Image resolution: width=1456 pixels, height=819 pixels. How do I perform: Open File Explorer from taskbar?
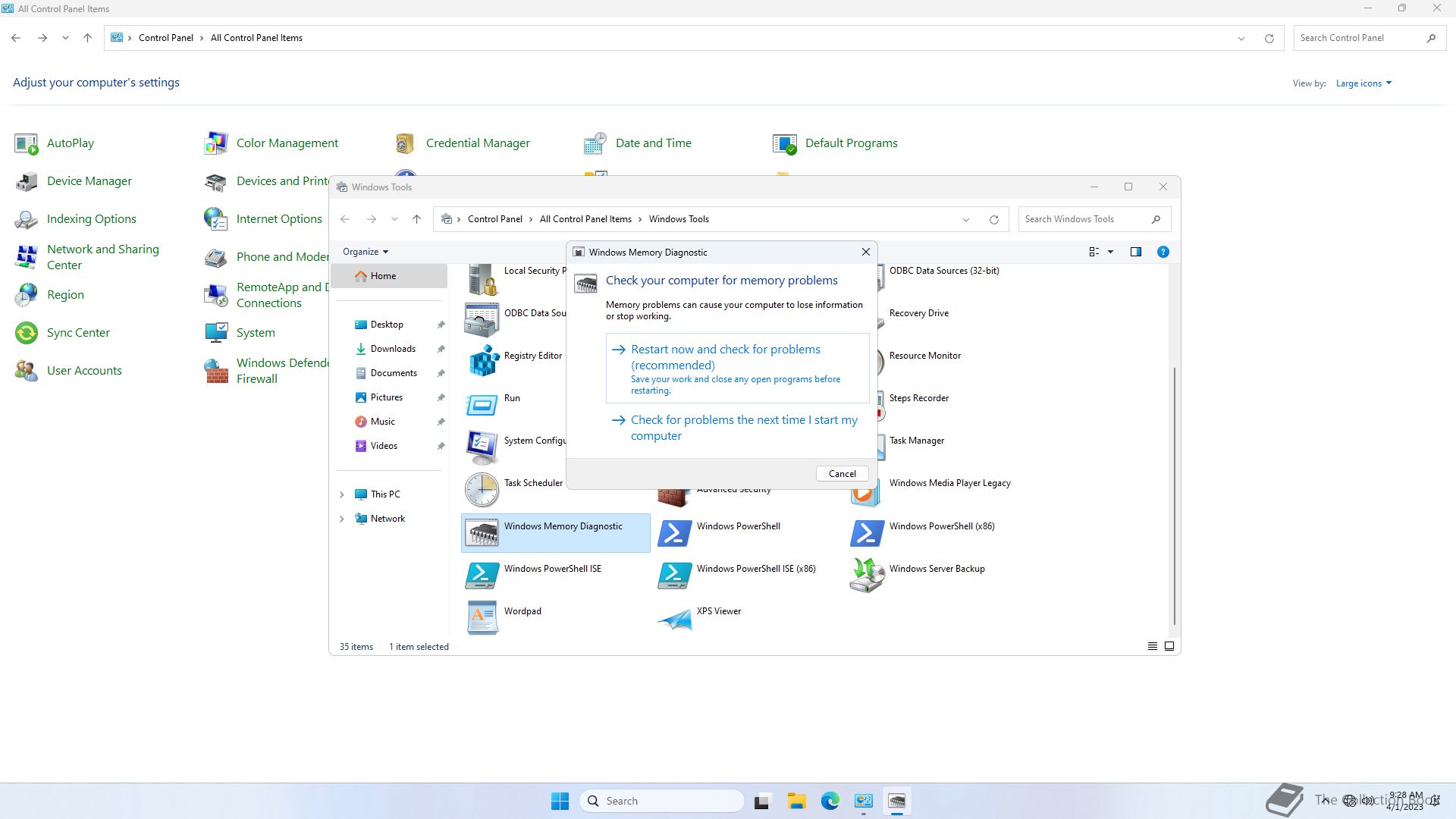pyautogui.click(x=796, y=801)
